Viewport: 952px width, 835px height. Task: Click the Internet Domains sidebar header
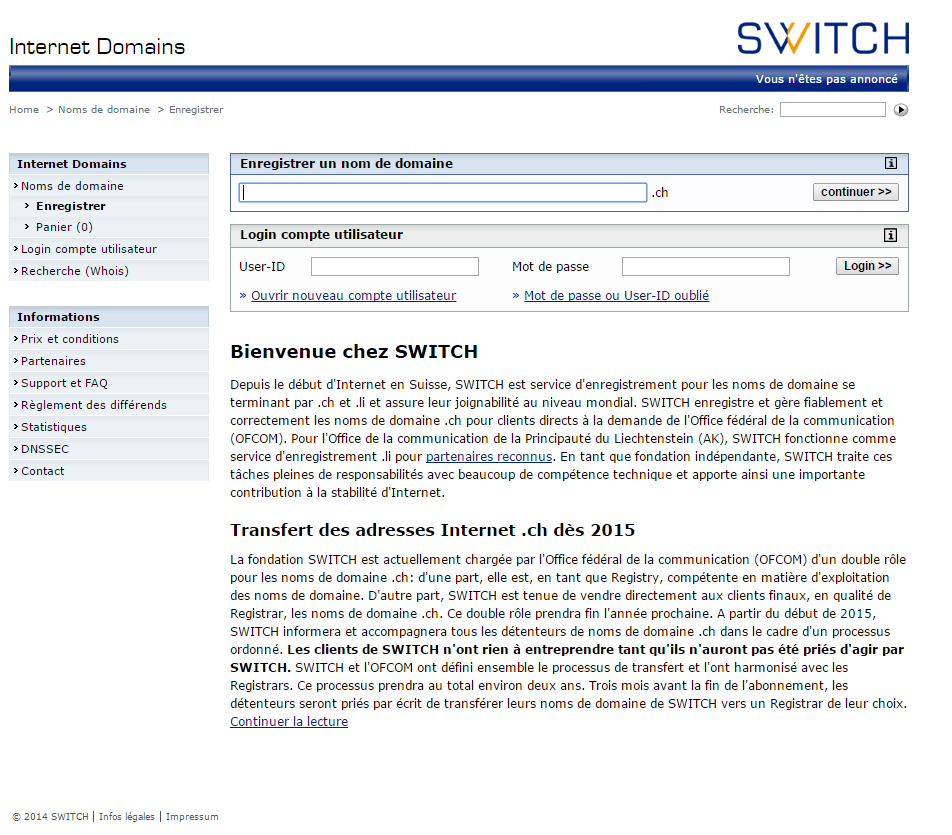109,164
